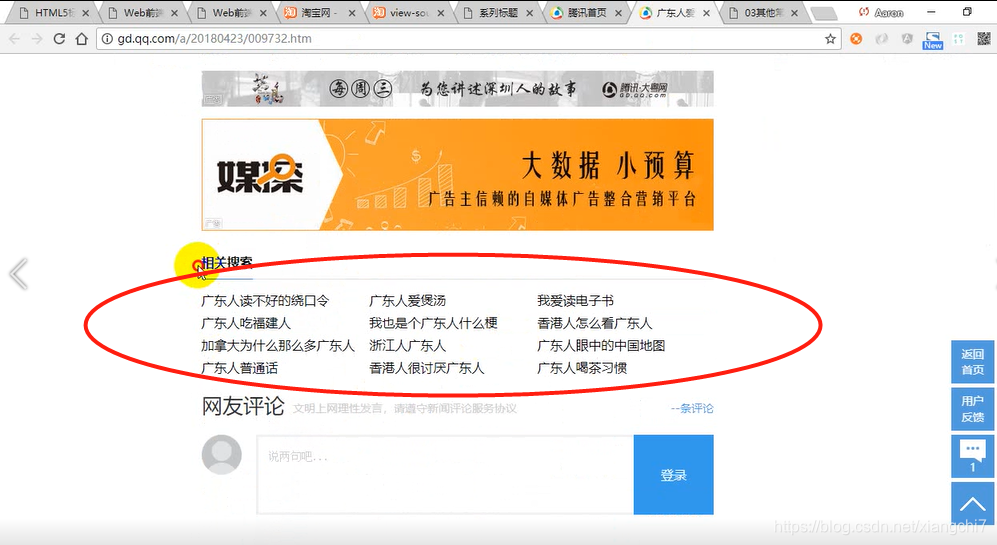Close the 03其他 tab
The image size is (997, 545).
coord(794,13)
